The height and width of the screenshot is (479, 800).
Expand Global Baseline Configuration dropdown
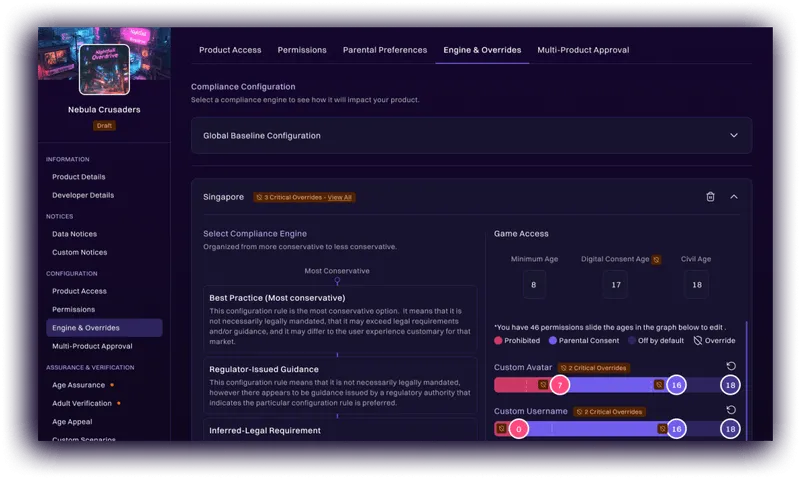pyautogui.click(x=734, y=136)
